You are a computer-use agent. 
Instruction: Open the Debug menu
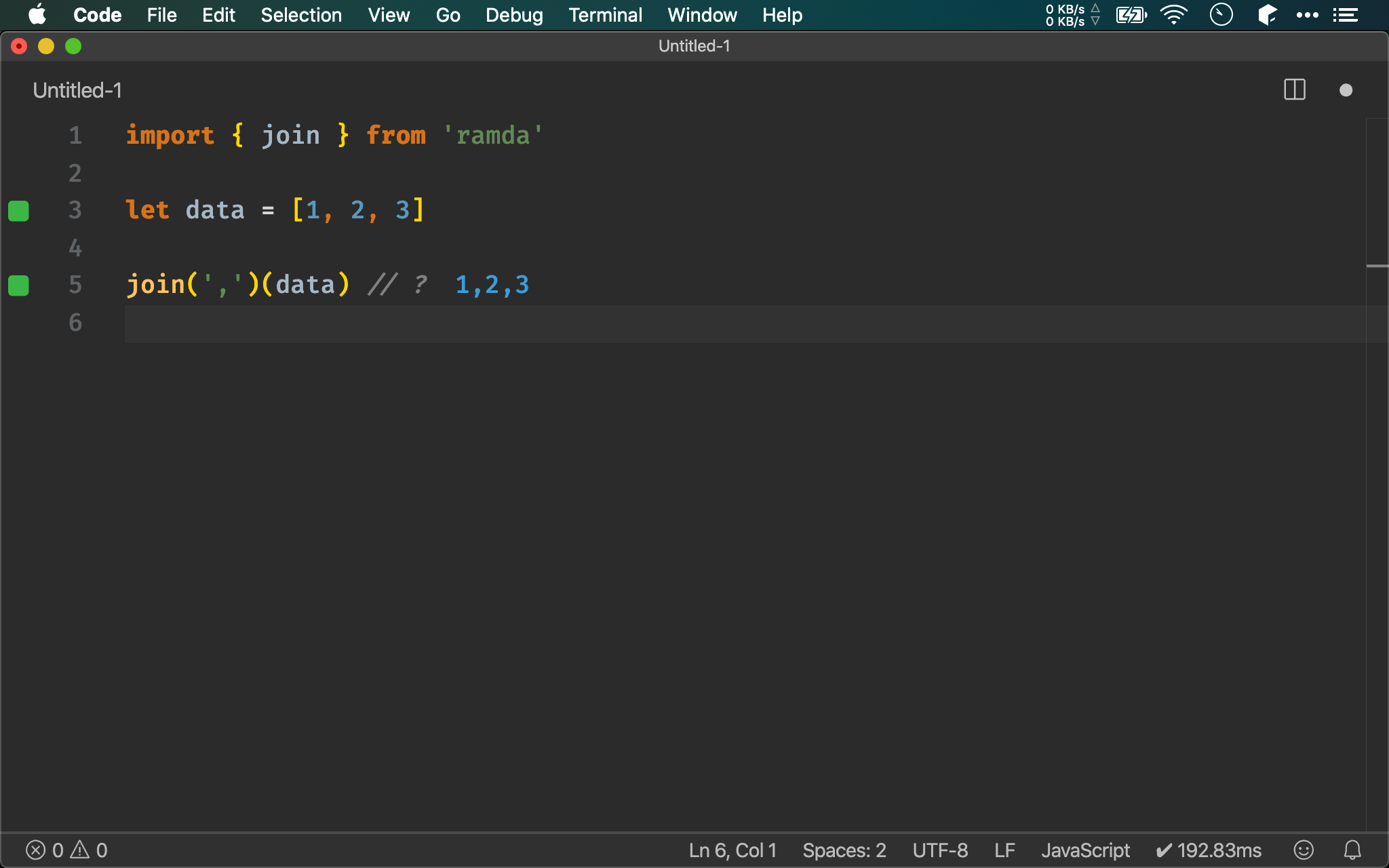[x=514, y=15]
